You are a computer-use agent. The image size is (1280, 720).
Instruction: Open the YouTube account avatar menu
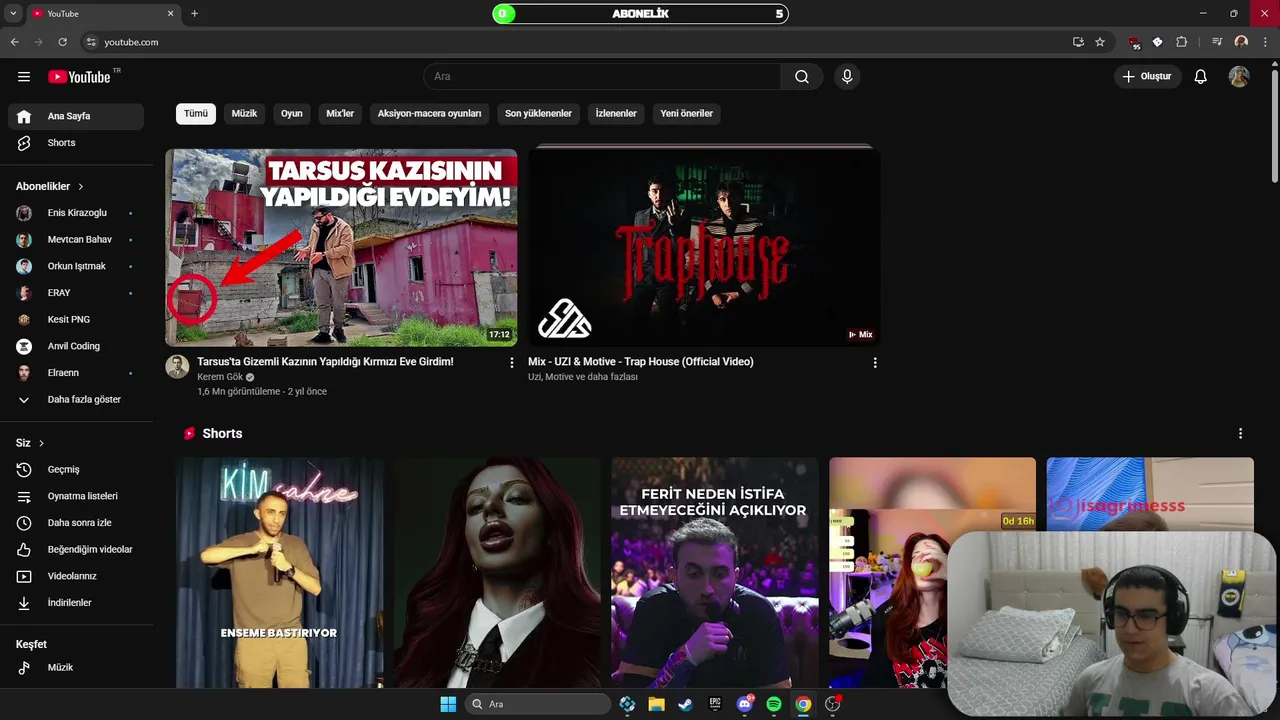[1239, 77]
